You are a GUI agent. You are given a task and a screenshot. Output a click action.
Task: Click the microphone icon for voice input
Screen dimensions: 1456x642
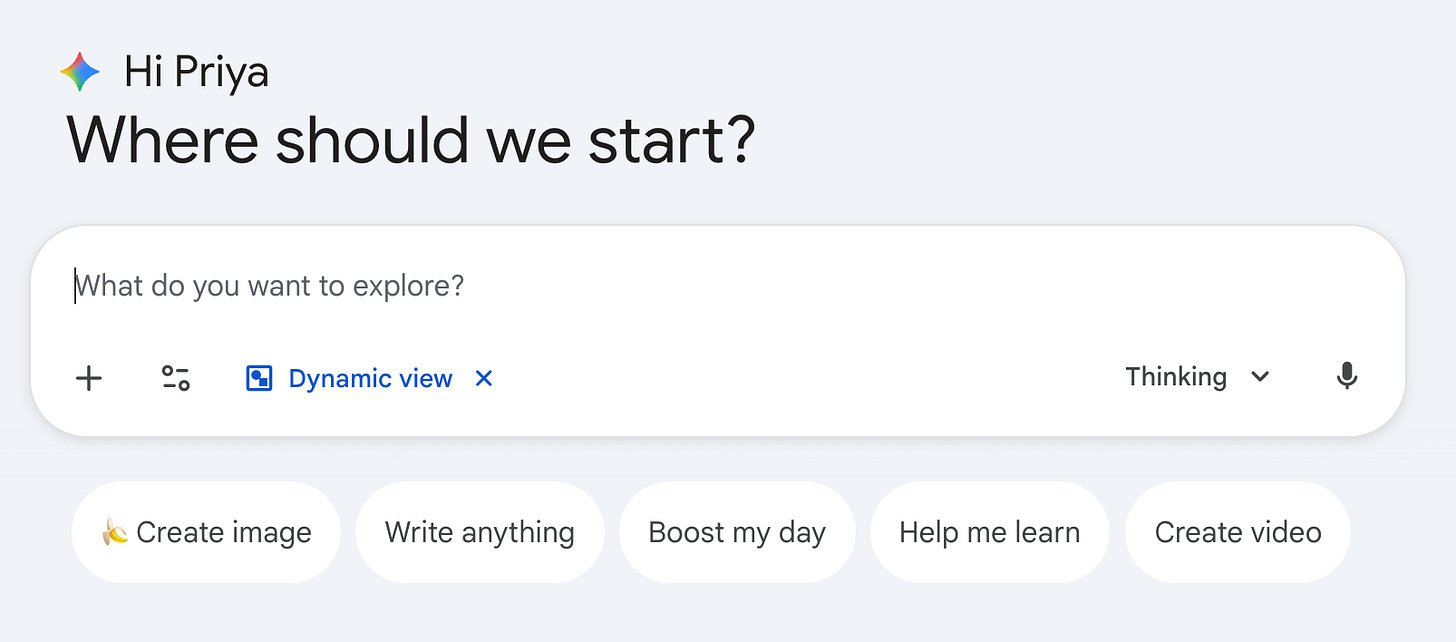(x=1347, y=377)
